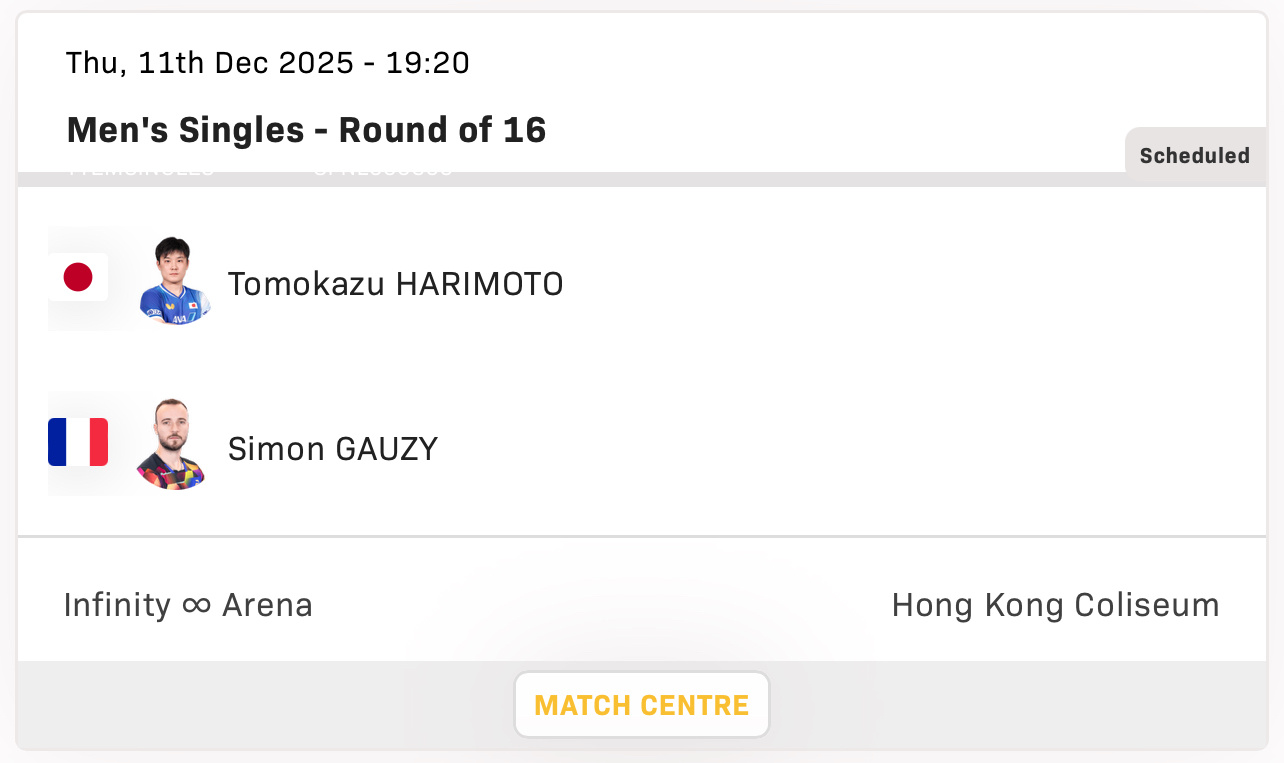Open the Match Centre

[x=641, y=705]
